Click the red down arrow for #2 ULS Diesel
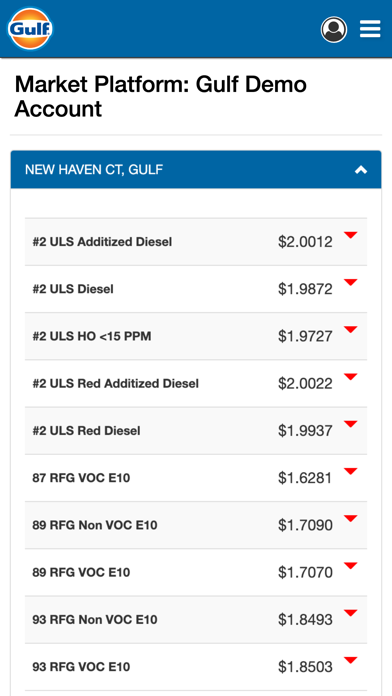 pyautogui.click(x=351, y=282)
